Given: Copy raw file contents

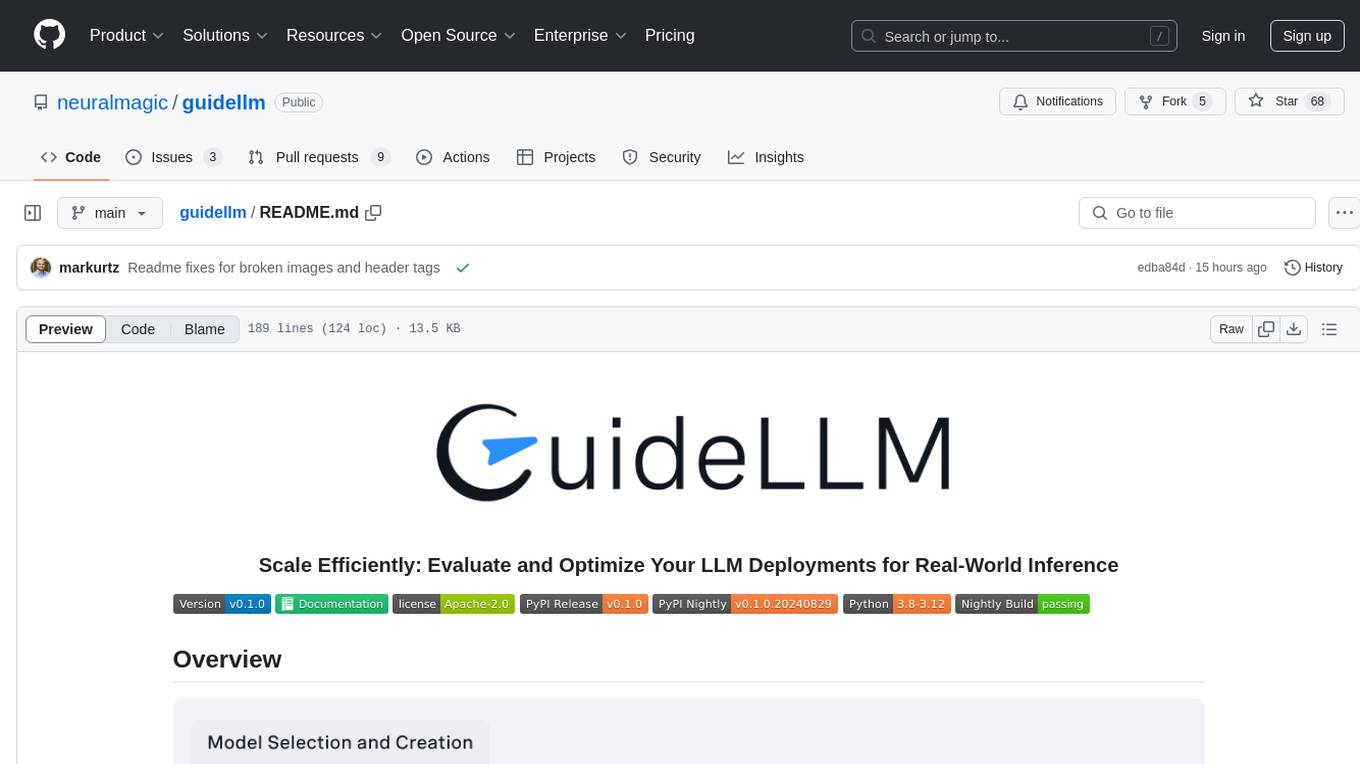Looking at the screenshot, I should coord(1266,329).
